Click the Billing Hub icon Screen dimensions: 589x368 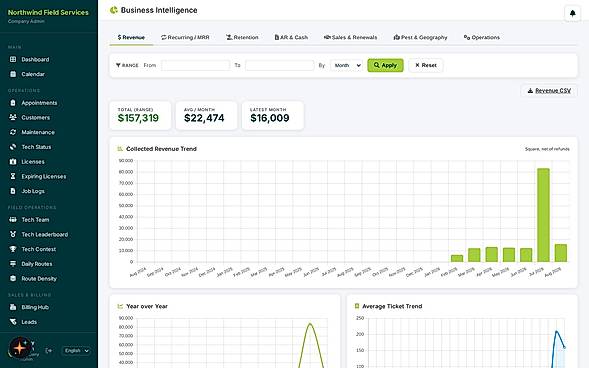13,307
